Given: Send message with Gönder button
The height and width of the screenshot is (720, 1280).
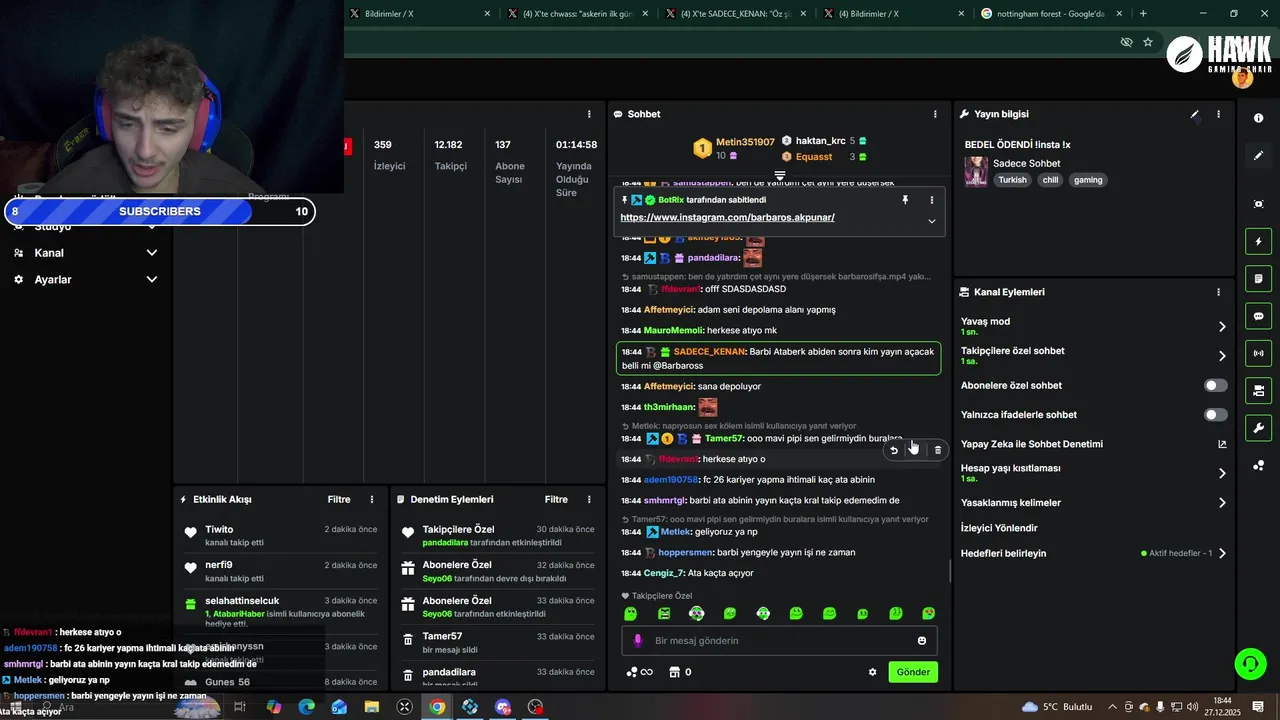Looking at the screenshot, I should [913, 672].
